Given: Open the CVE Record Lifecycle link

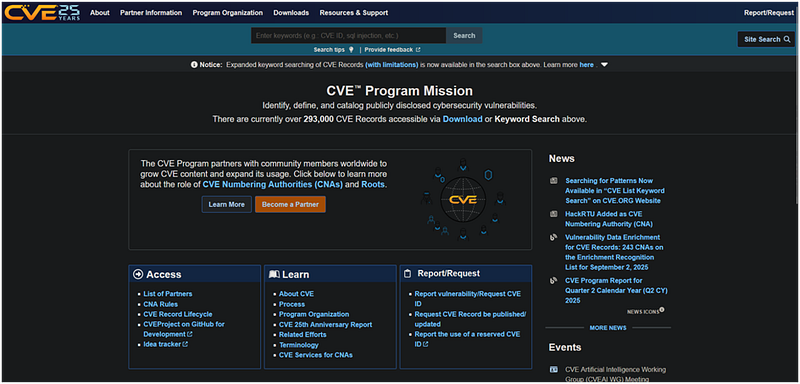Looking at the screenshot, I should 178,314.
